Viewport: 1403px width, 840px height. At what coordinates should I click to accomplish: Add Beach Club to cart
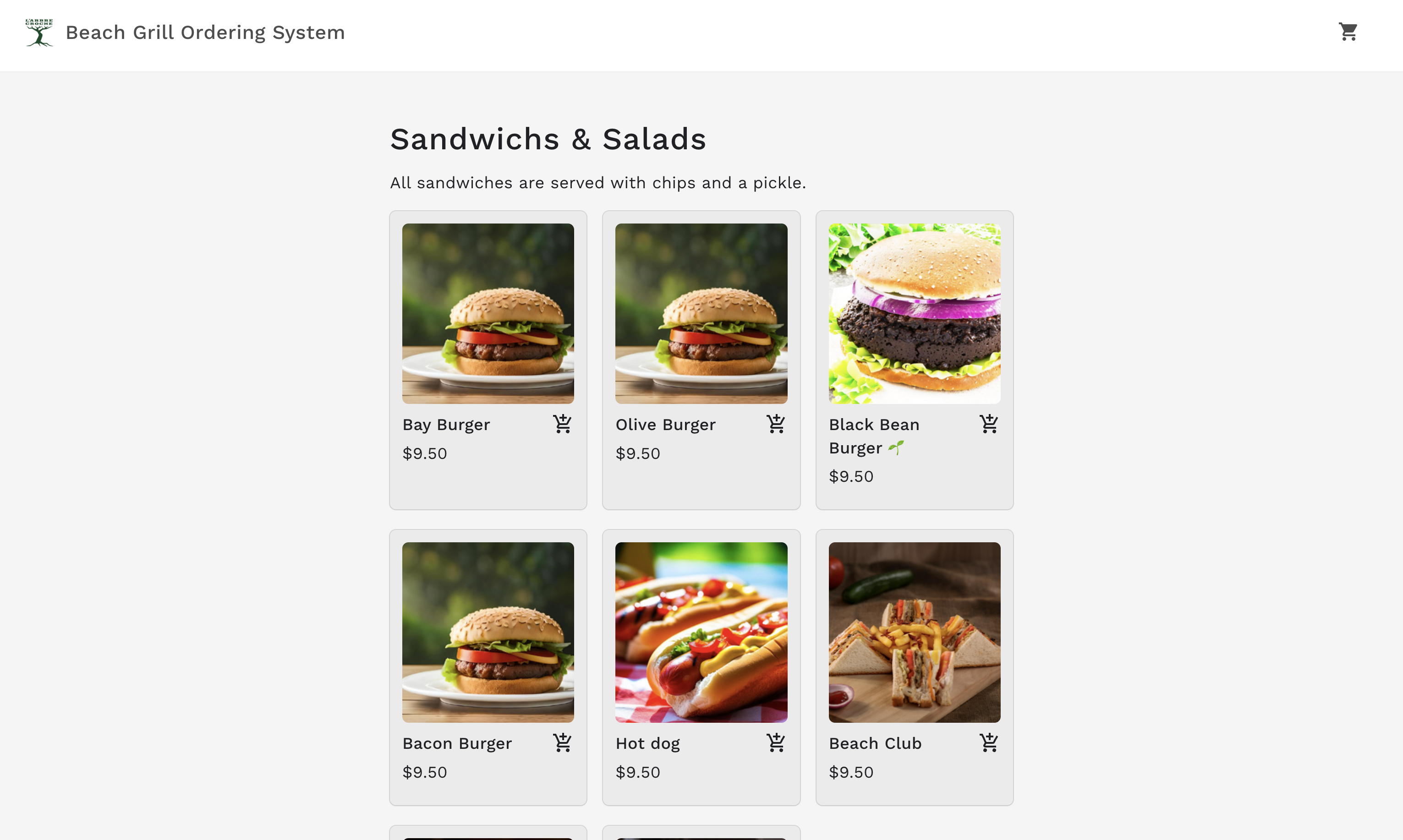point(988,742)
